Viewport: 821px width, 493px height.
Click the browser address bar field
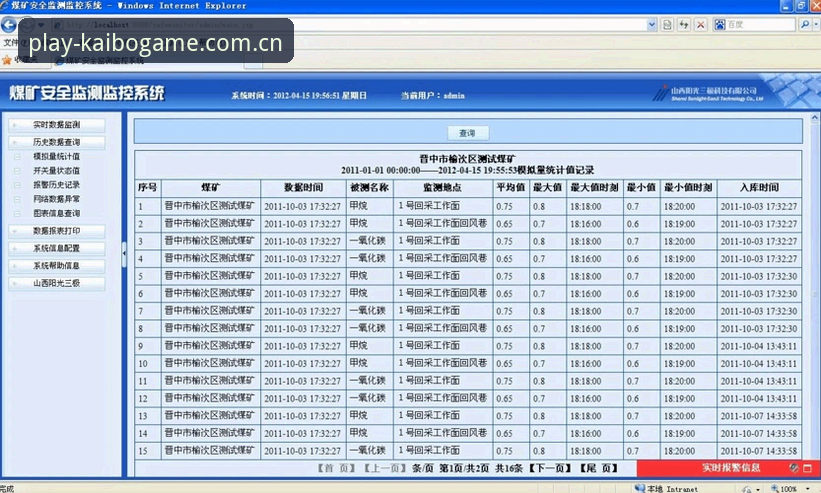351,25
